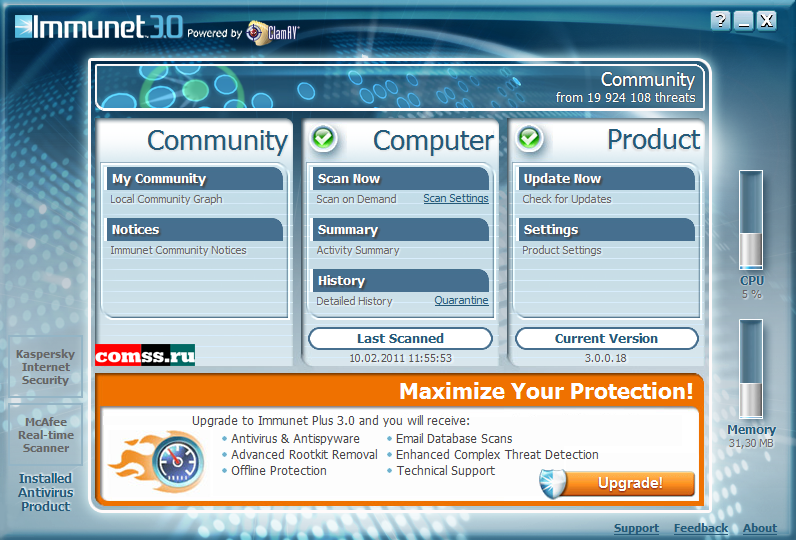Screen dimensions: 796x540
Task: Open My Community
Action: 194,179
